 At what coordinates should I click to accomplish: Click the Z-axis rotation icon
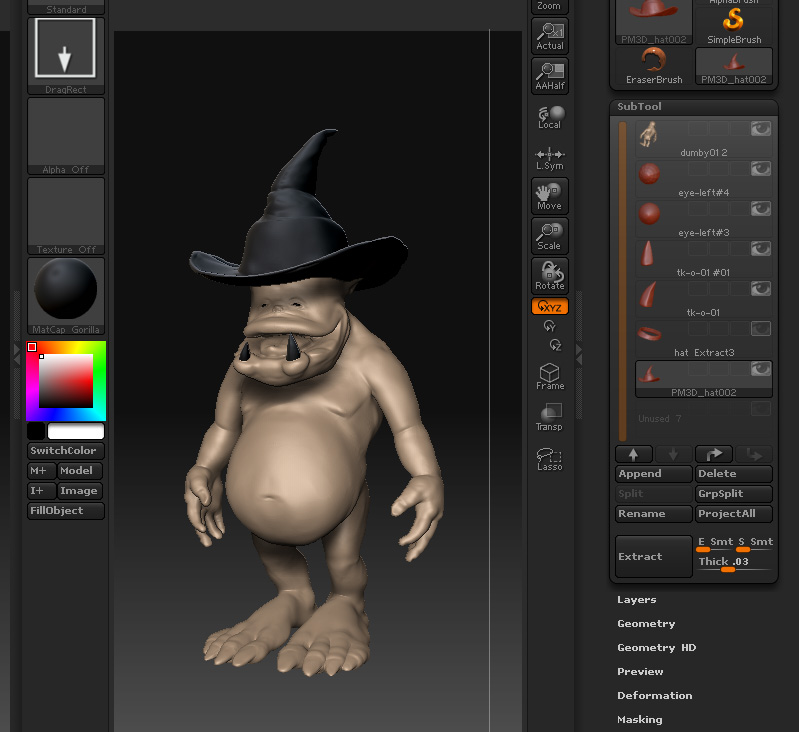click(555, 345)
